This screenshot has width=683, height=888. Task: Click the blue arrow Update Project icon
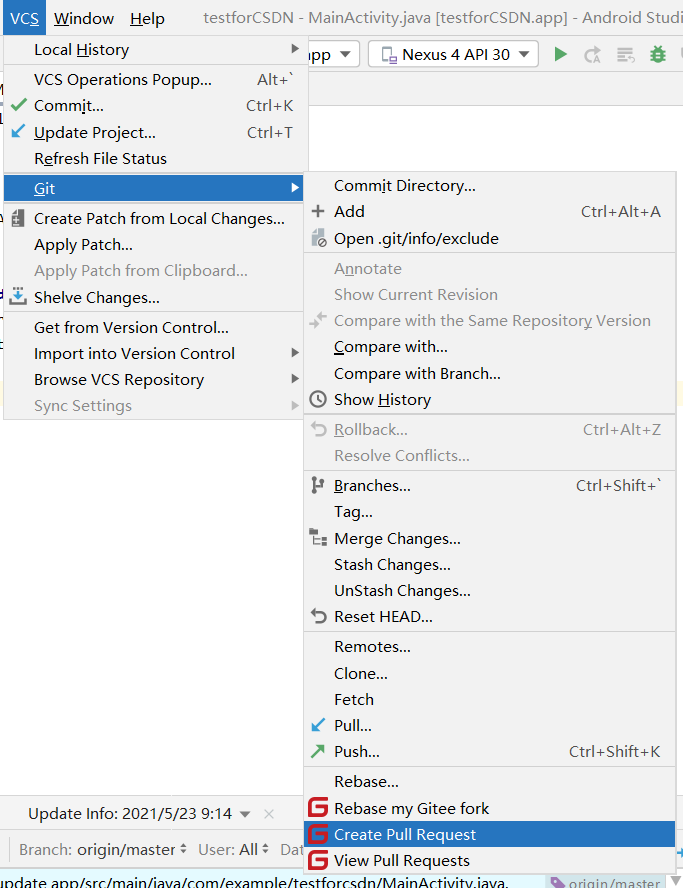pos(18,131)
